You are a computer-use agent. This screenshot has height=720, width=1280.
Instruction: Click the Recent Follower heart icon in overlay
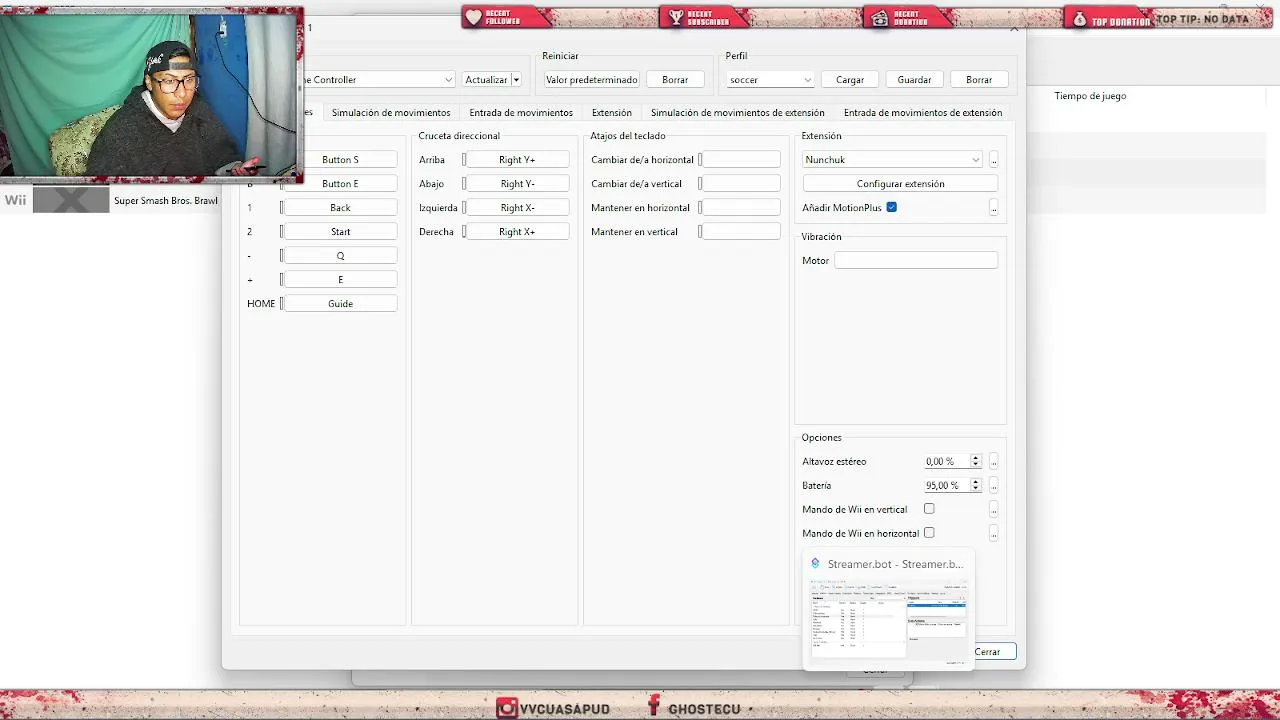[473, 17]
